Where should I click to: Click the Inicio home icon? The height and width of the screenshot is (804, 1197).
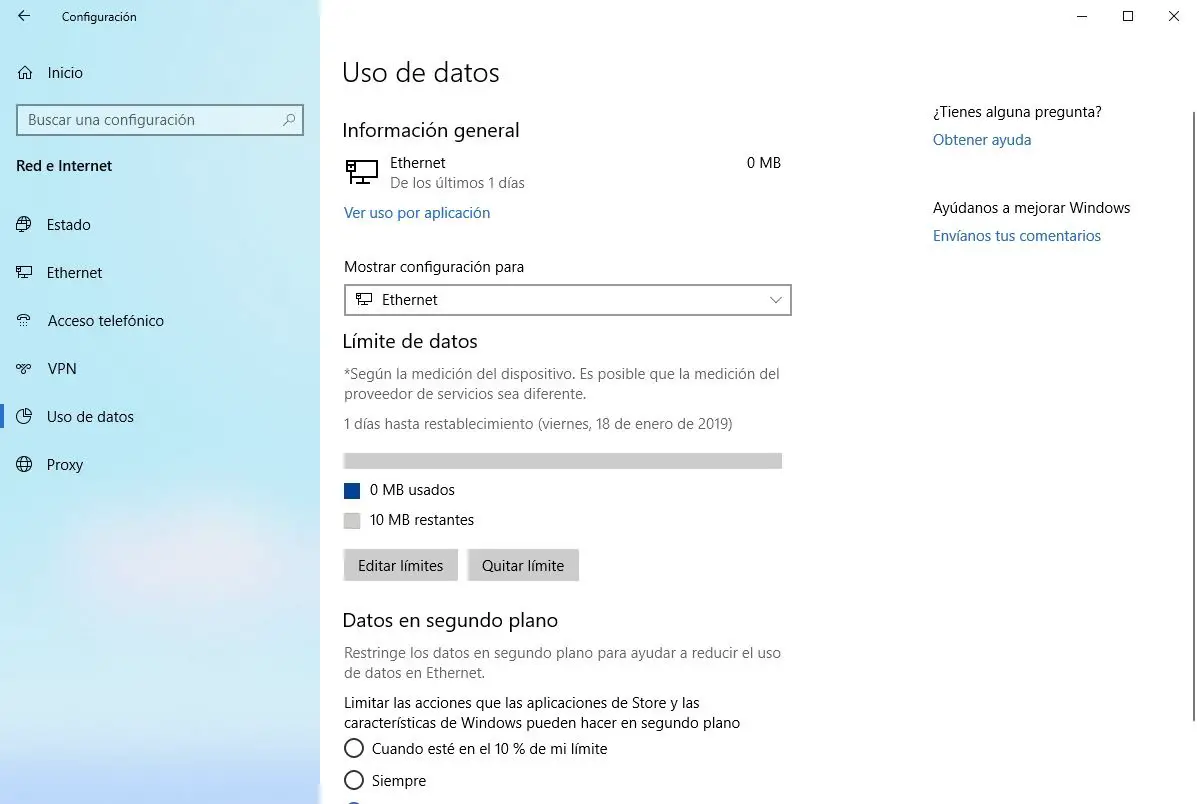(25, 73)
